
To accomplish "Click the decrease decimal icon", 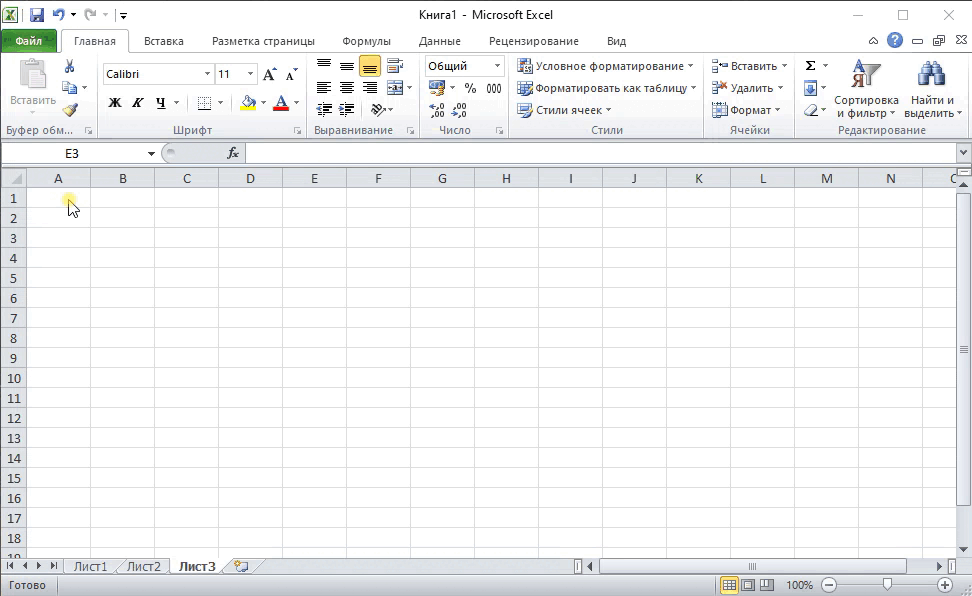I will pos(459,110).
